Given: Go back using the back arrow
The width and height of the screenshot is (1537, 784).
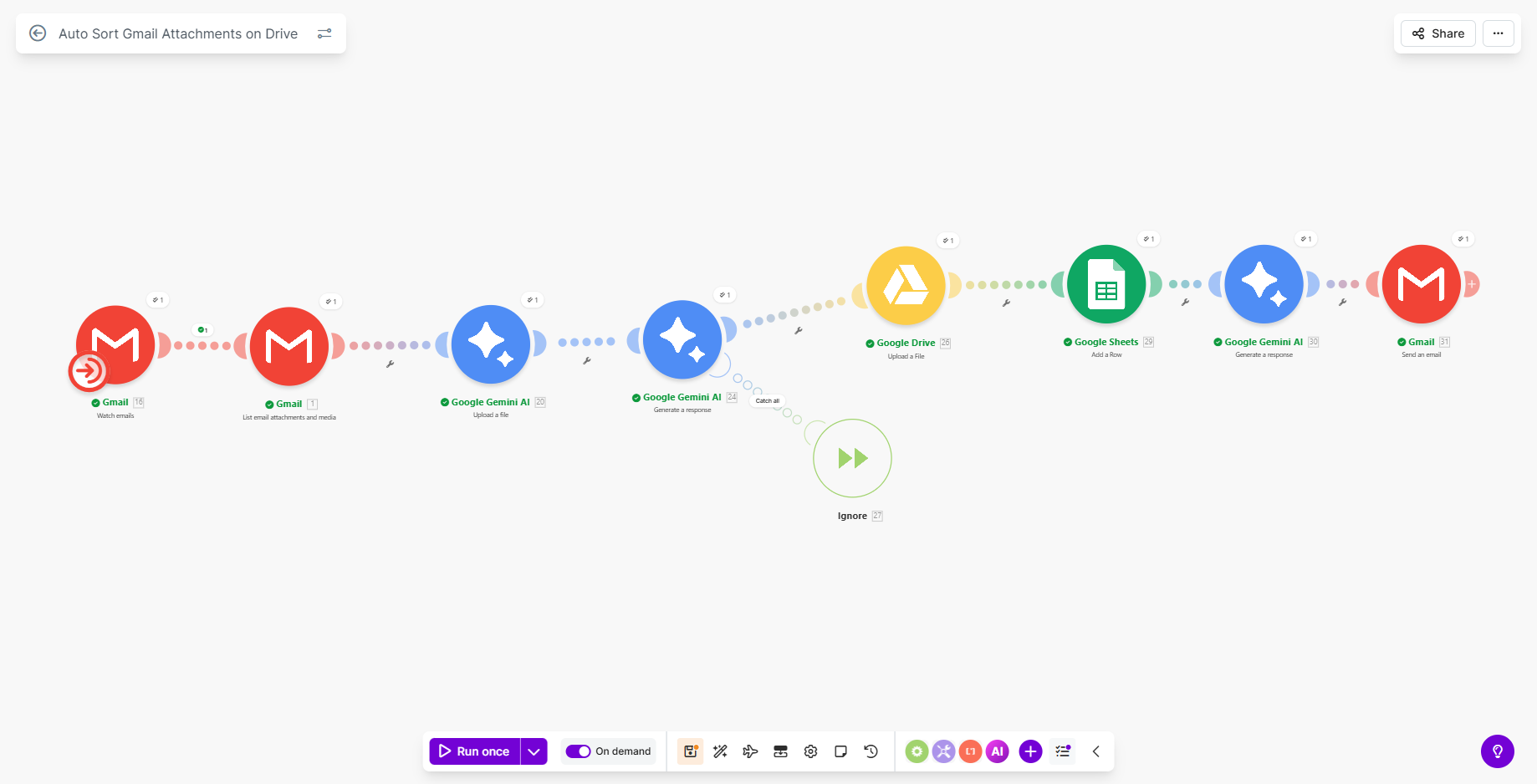Looking at the screenshot, I should click(38, 33).
